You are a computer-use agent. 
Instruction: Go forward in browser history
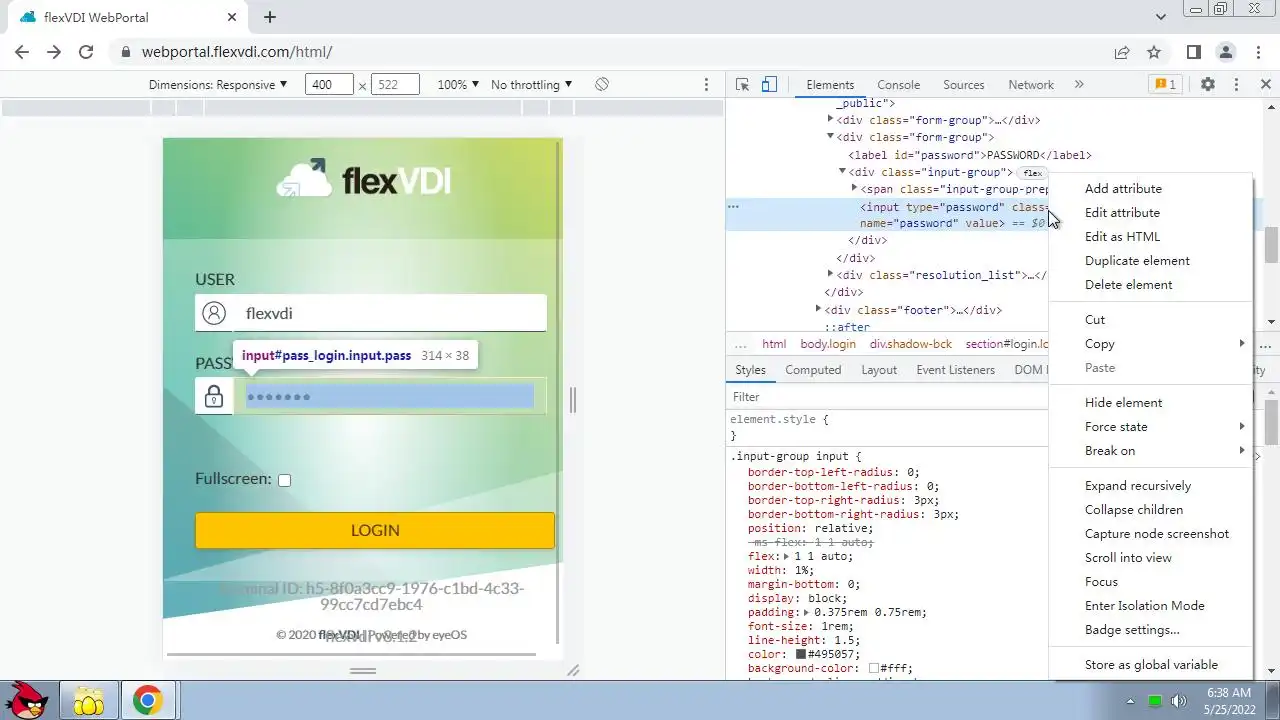(54, 52)
